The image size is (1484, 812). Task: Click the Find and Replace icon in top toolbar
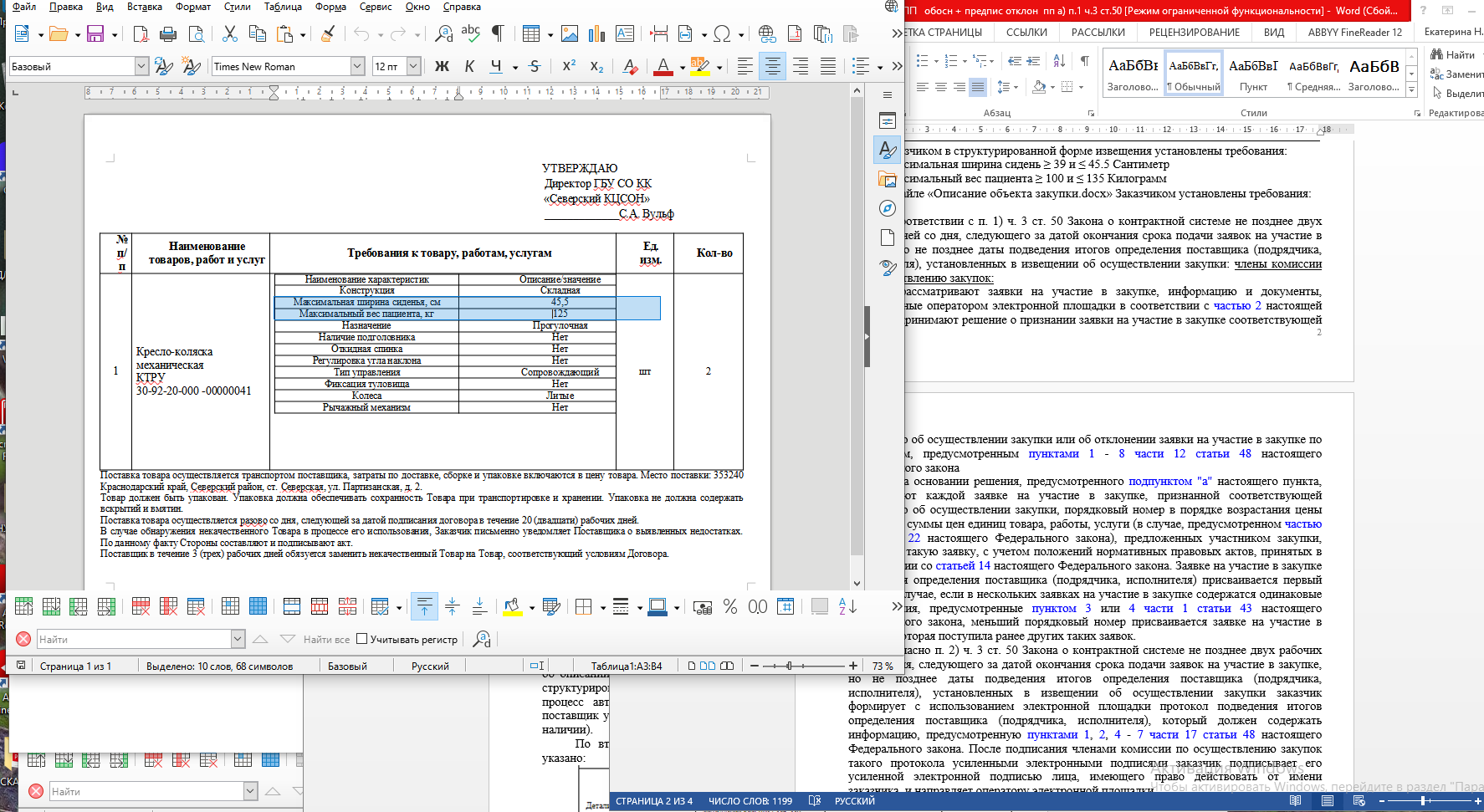click(x=443, y=34)
